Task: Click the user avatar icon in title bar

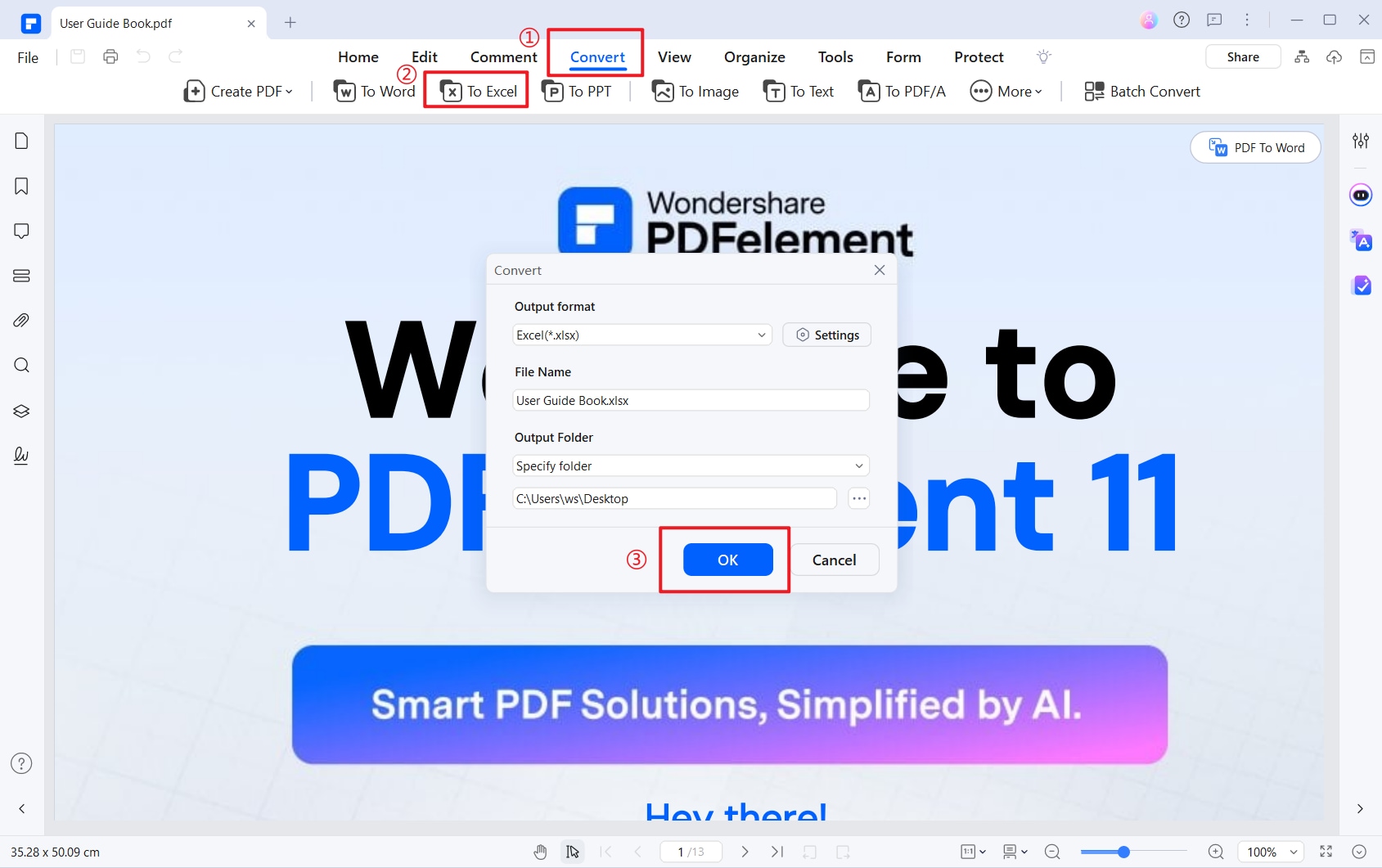Action: pyautogui.click(x=1149, y=20)
